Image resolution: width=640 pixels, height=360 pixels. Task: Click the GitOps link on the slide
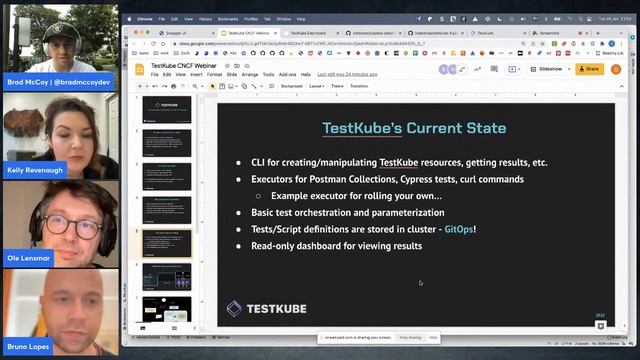(x=458, y=229)
